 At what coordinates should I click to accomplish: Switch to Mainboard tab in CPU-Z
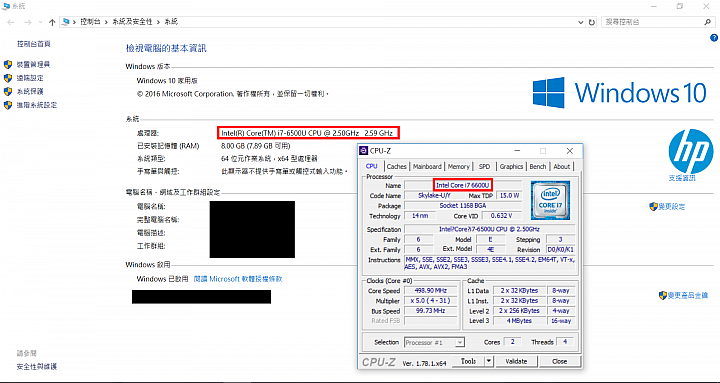click(x=427, y=167)
